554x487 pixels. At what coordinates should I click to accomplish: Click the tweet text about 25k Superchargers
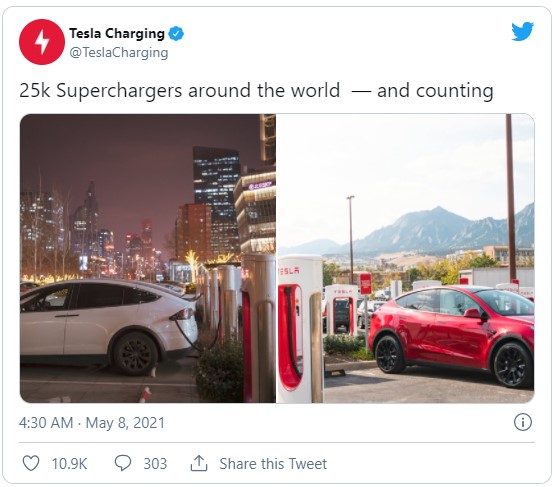coord(256,90)
